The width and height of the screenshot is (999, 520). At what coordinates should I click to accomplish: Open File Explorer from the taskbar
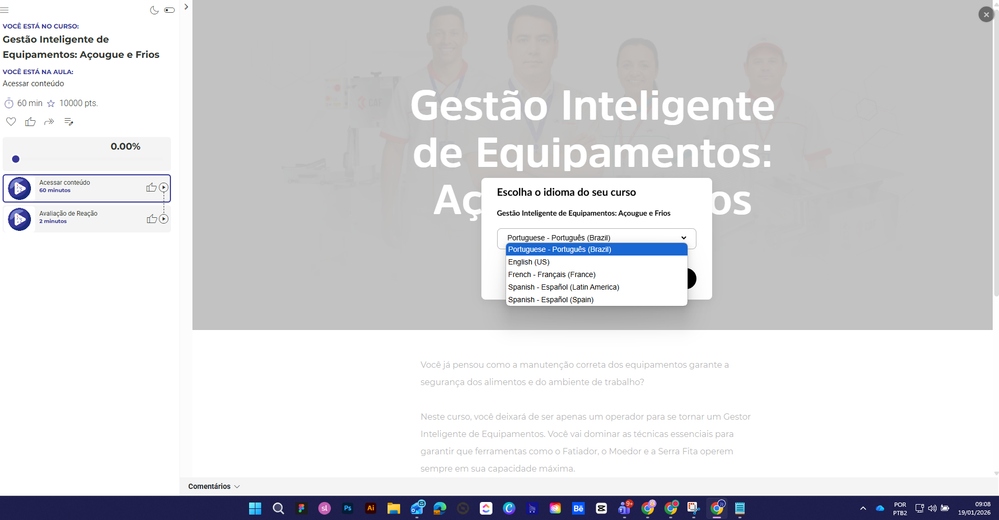click(394, 508)
